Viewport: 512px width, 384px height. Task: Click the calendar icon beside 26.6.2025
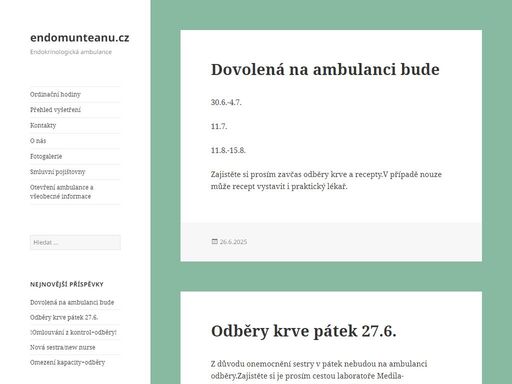point(214,241)
